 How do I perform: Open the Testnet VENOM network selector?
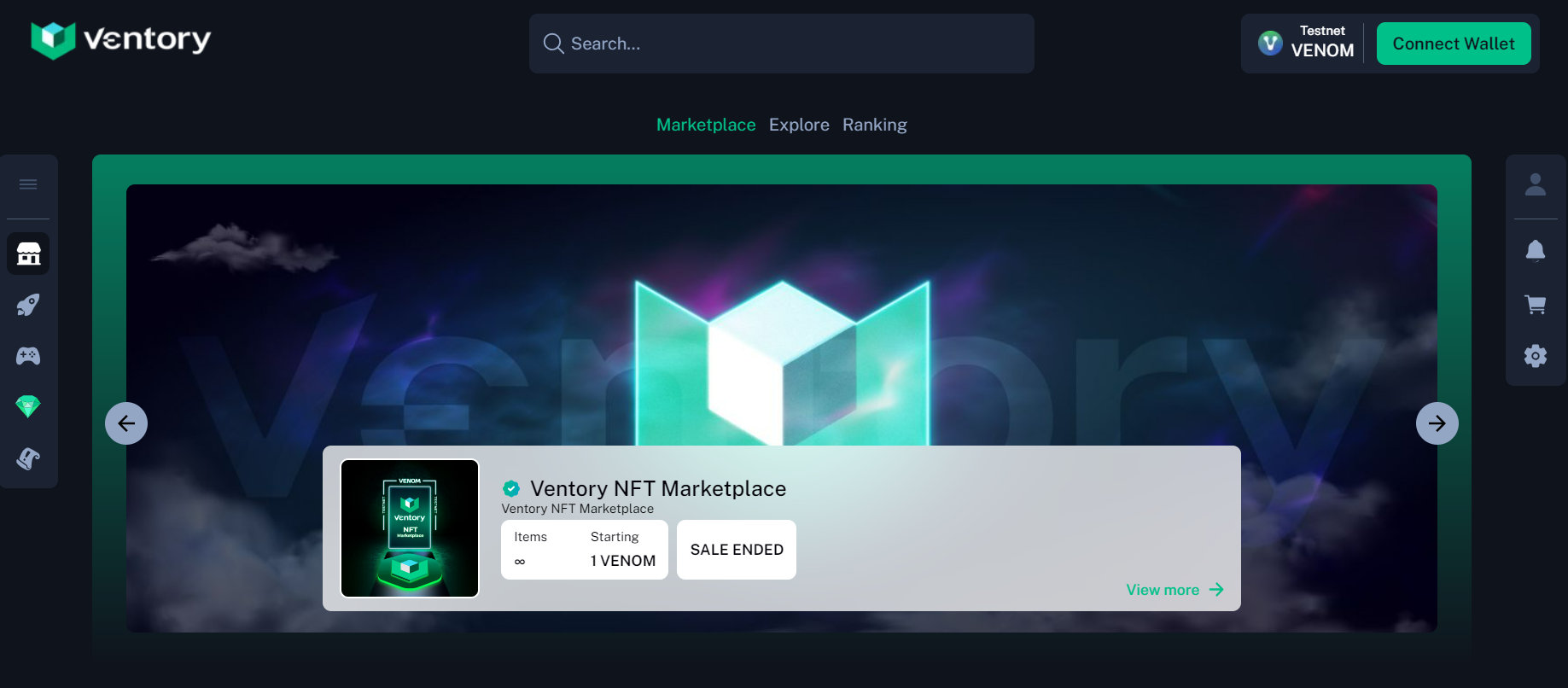tap(1306, 43)
